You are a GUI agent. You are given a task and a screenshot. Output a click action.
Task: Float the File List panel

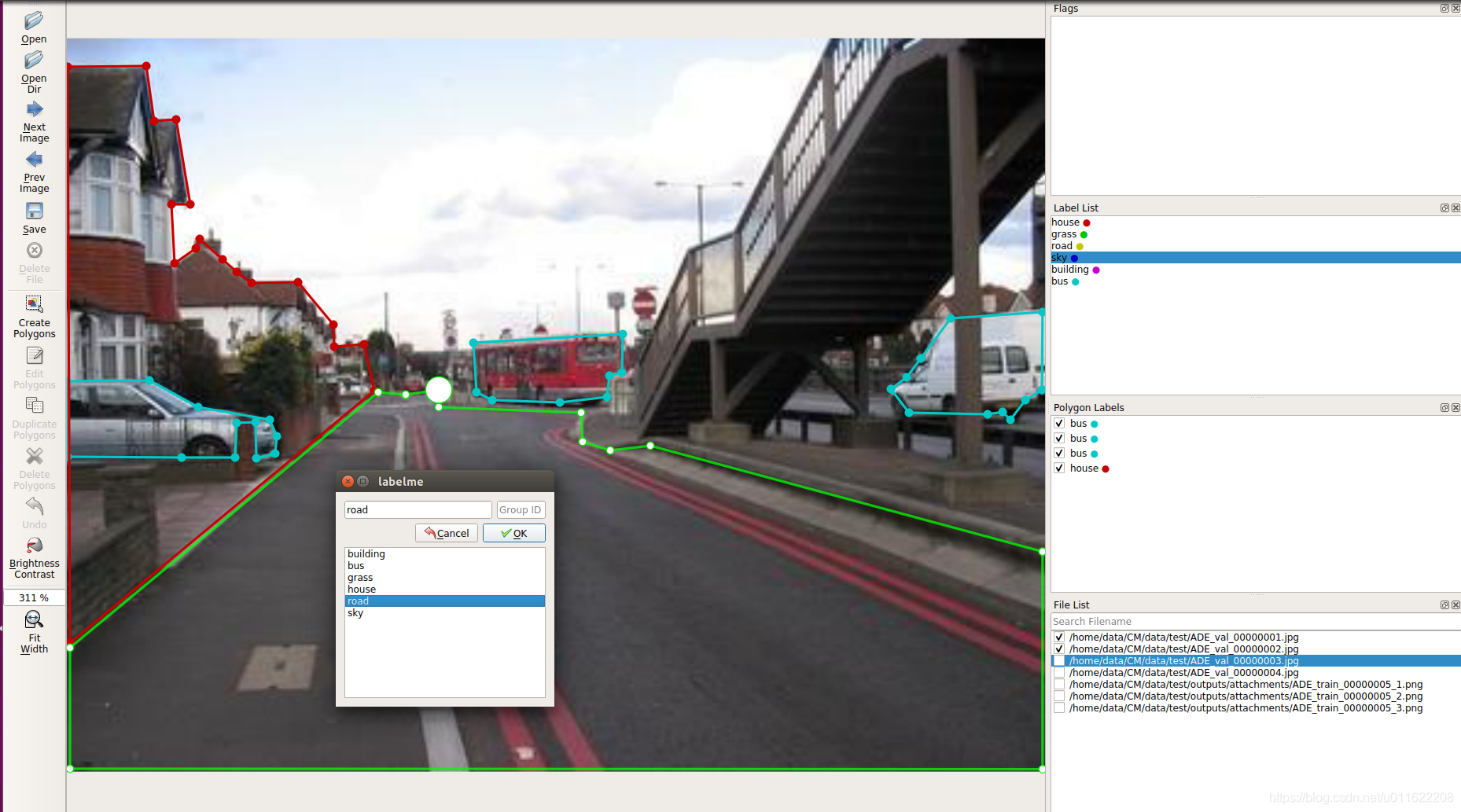coord(1444,605)
